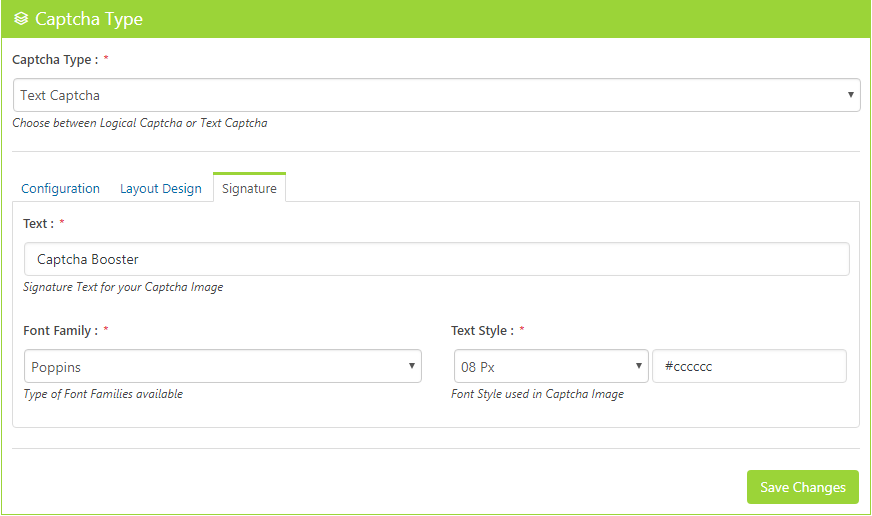Click the Font Families available hint

[x=103, y=394]
